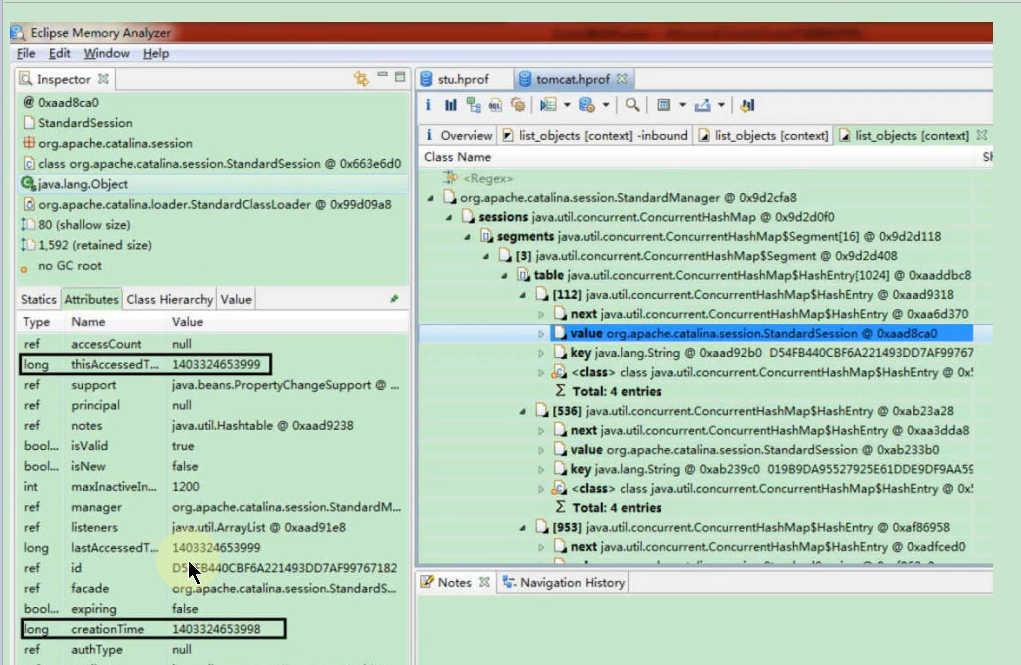Open the reports dropdown arrow
The image size is (1021, 665).
point(567,105)
